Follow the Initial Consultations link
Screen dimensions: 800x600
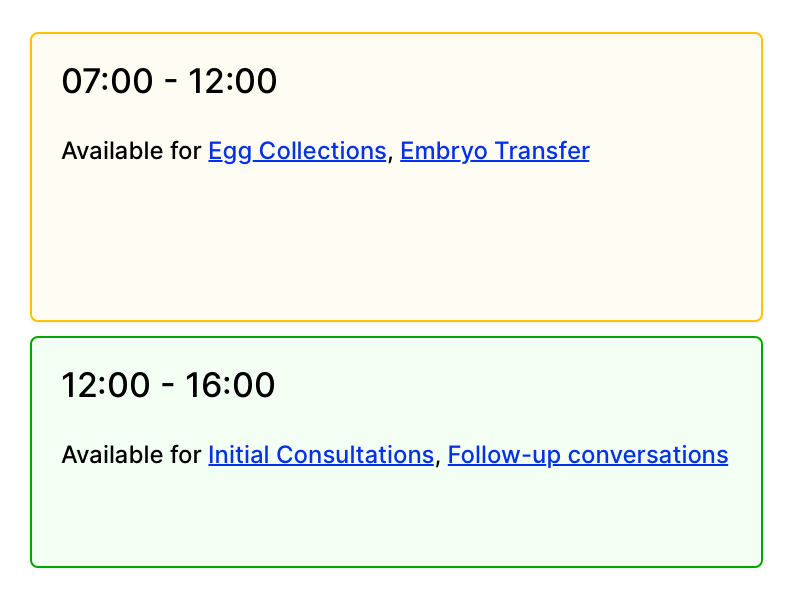[x=320, y=455]
